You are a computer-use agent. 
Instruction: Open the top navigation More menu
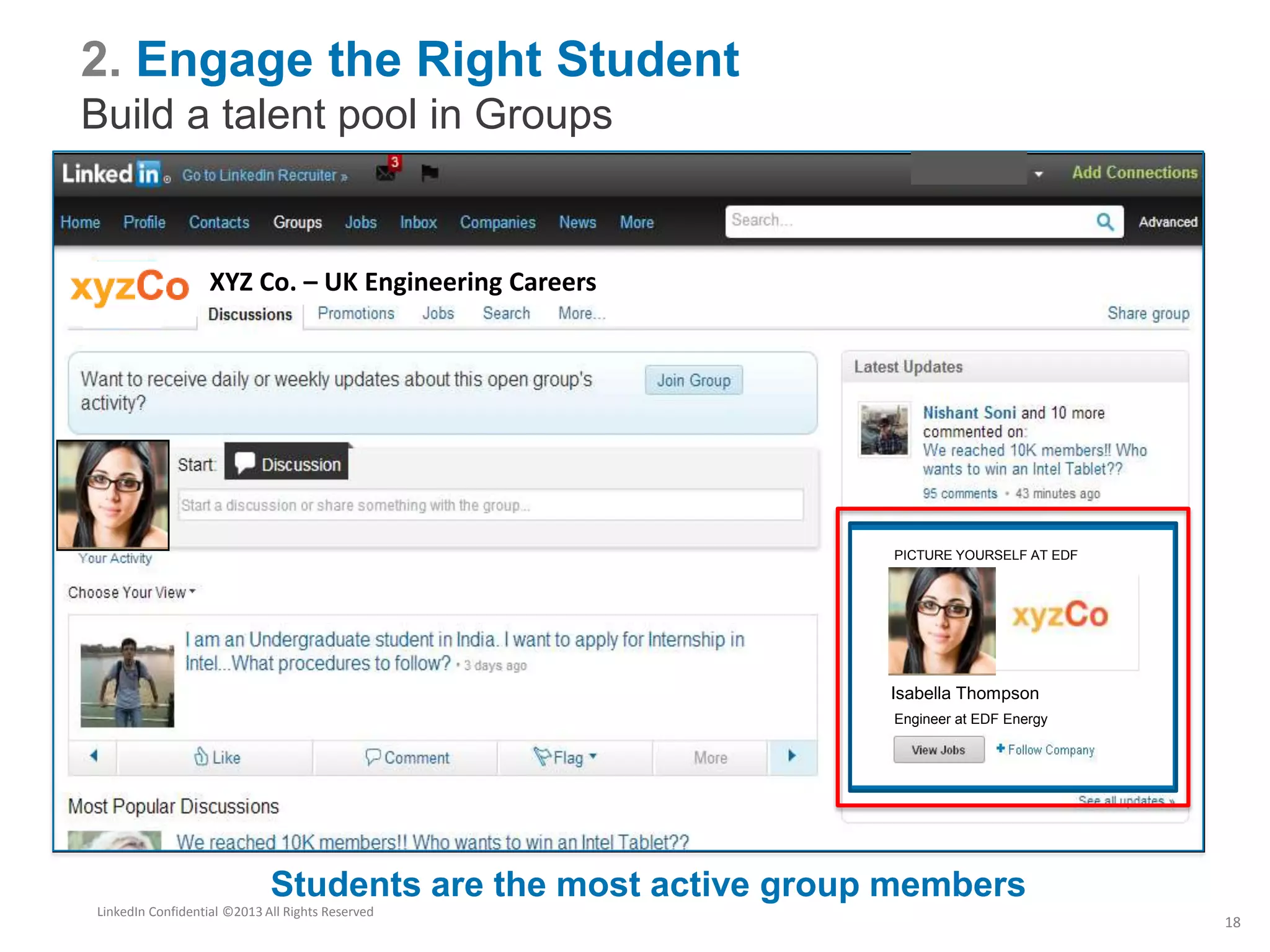click(x=637, y=223)
